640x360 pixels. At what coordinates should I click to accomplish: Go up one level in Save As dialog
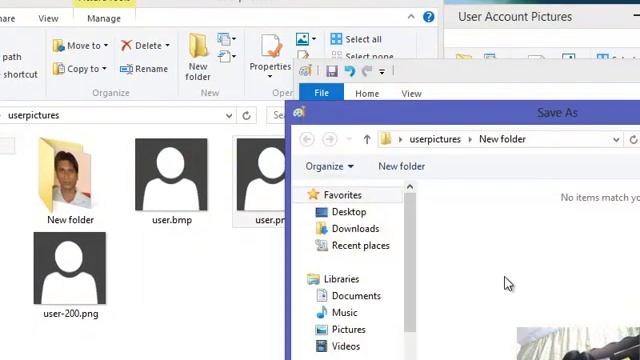pos(367,139)
